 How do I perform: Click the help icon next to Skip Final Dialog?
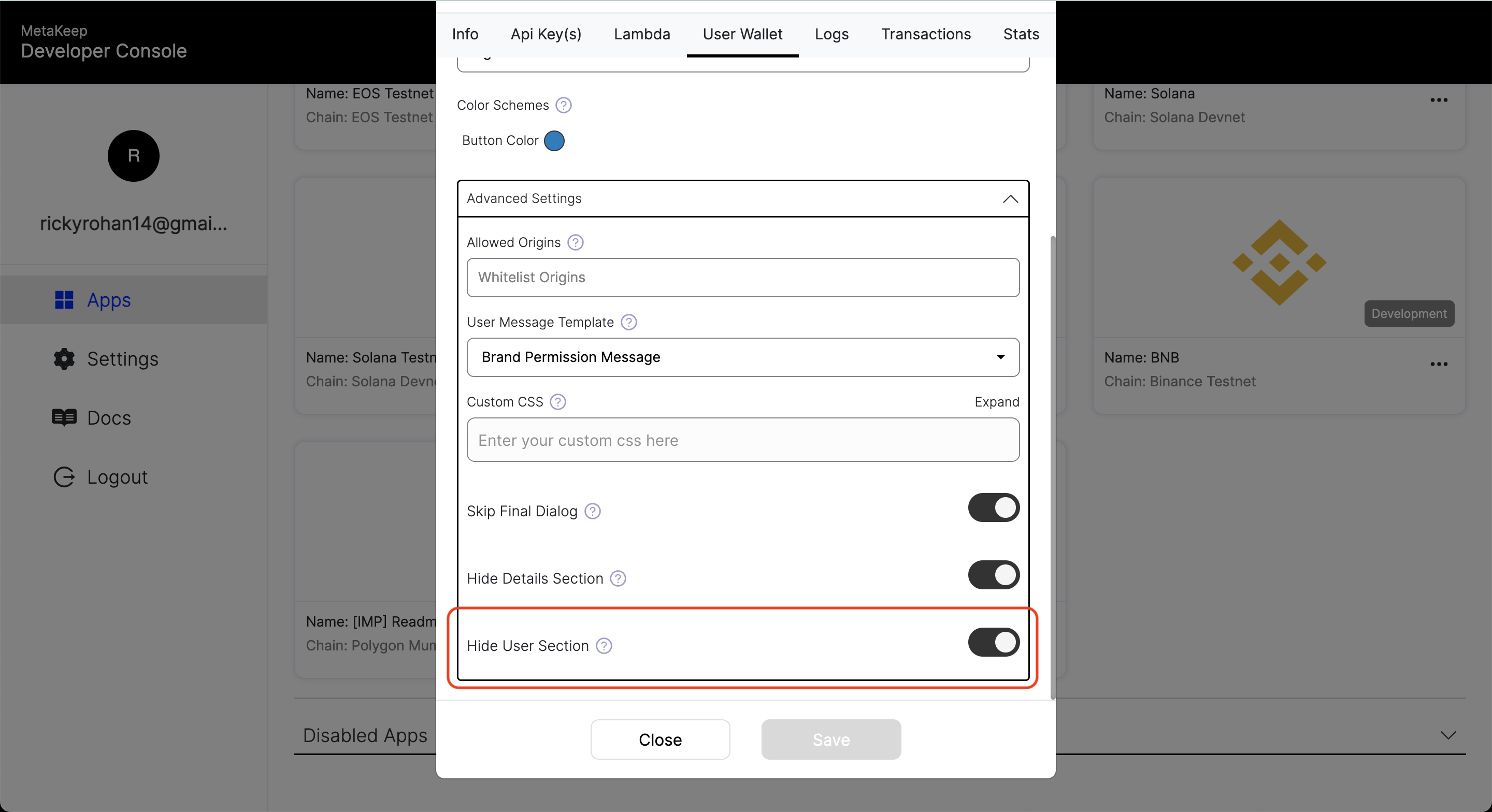coord(592,511)
